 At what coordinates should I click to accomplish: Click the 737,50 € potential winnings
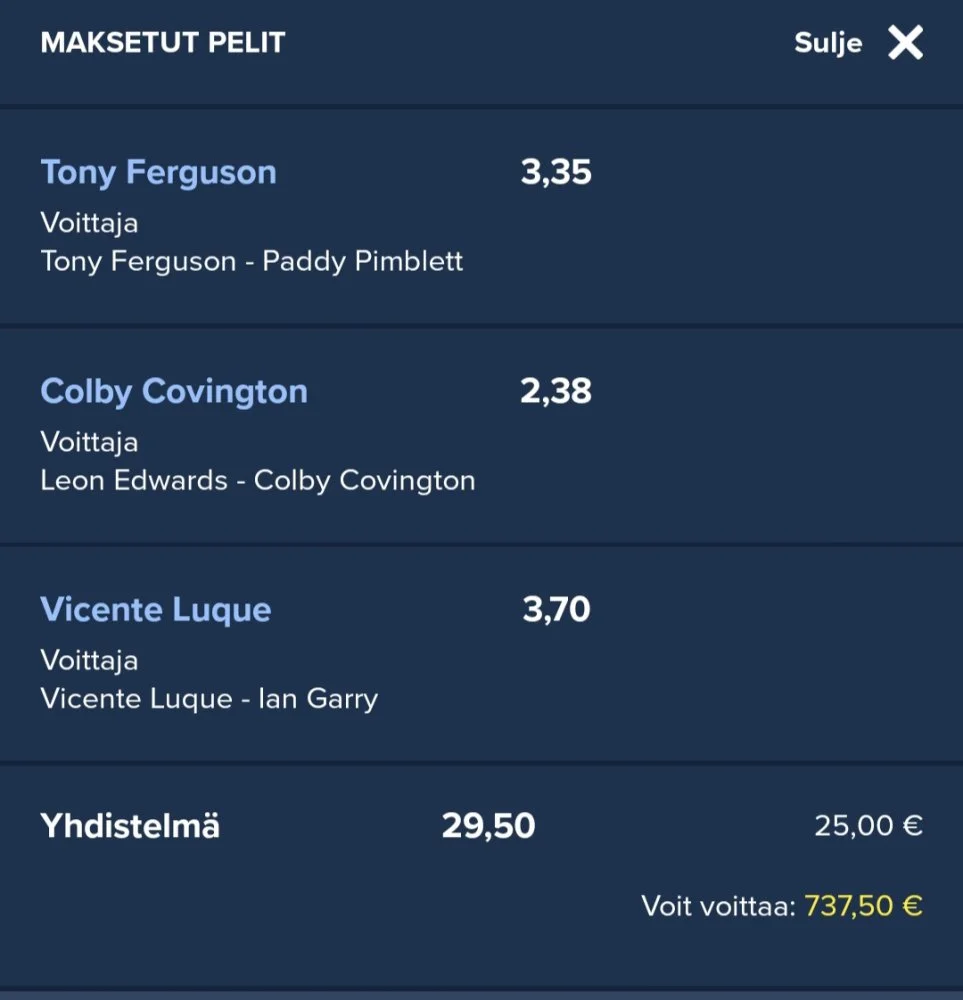tap(863, 907)
